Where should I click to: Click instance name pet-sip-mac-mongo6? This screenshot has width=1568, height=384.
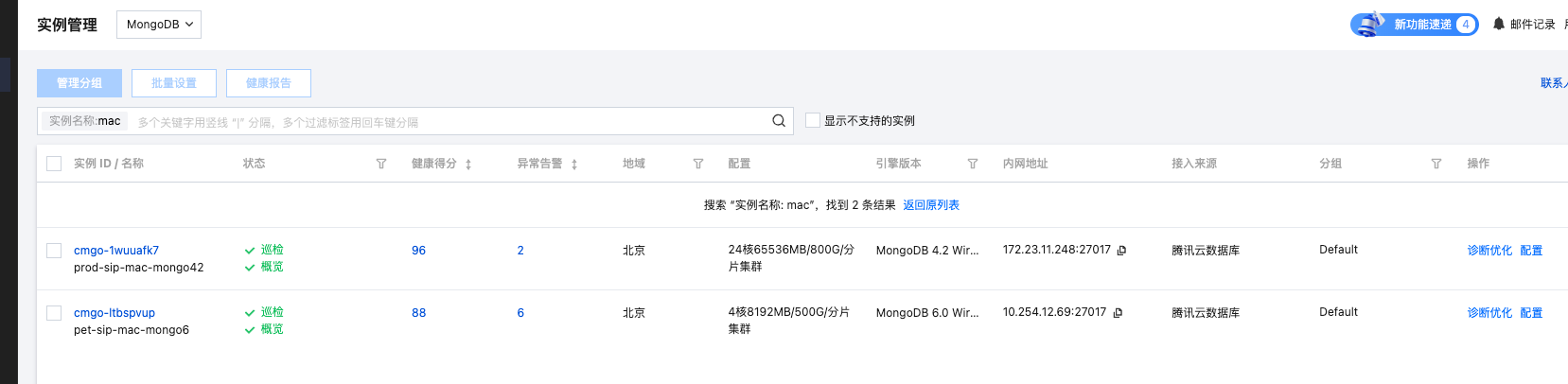(132, 330)
